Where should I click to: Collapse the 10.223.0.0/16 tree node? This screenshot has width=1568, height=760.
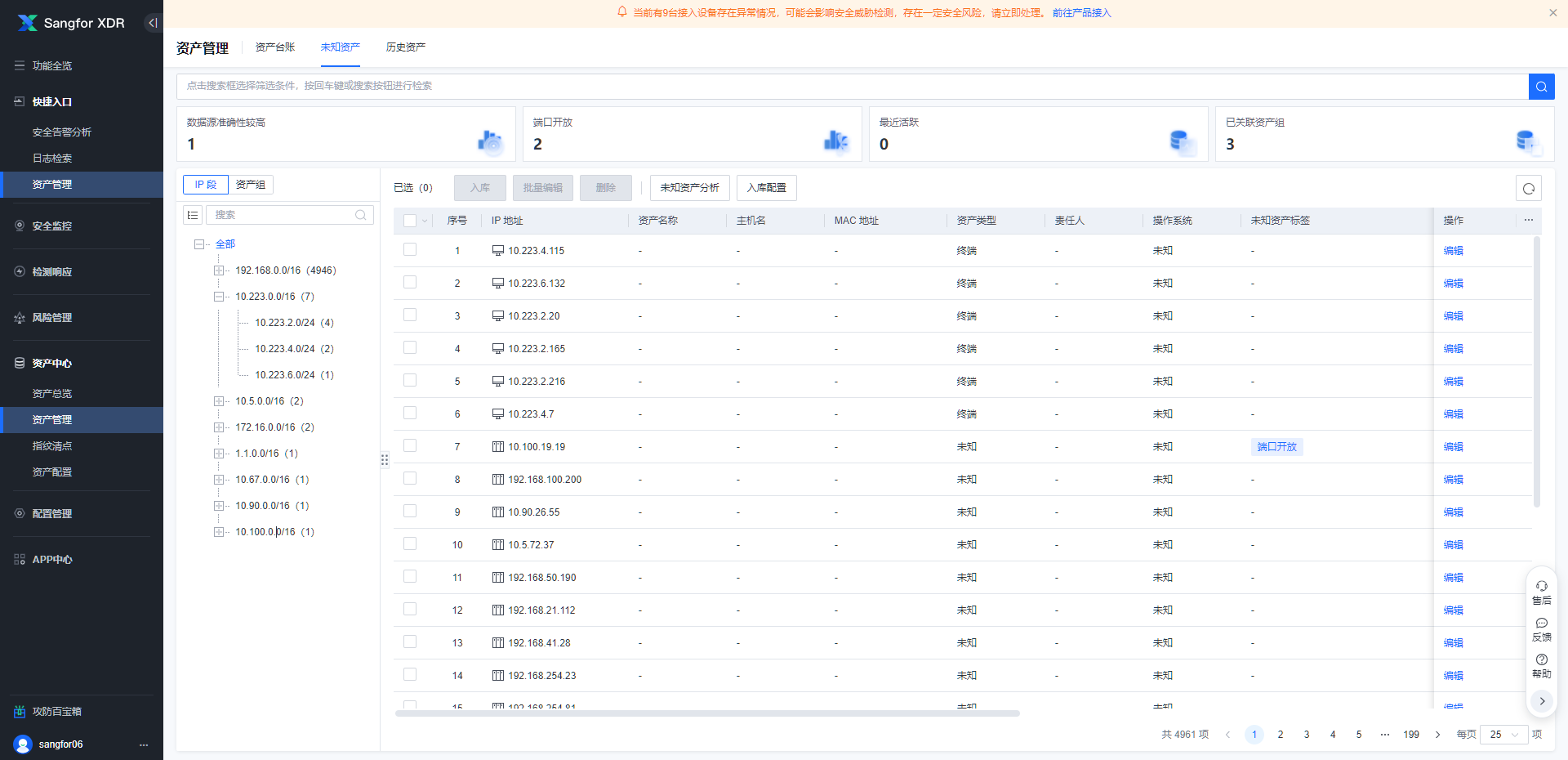coord(219,297)
